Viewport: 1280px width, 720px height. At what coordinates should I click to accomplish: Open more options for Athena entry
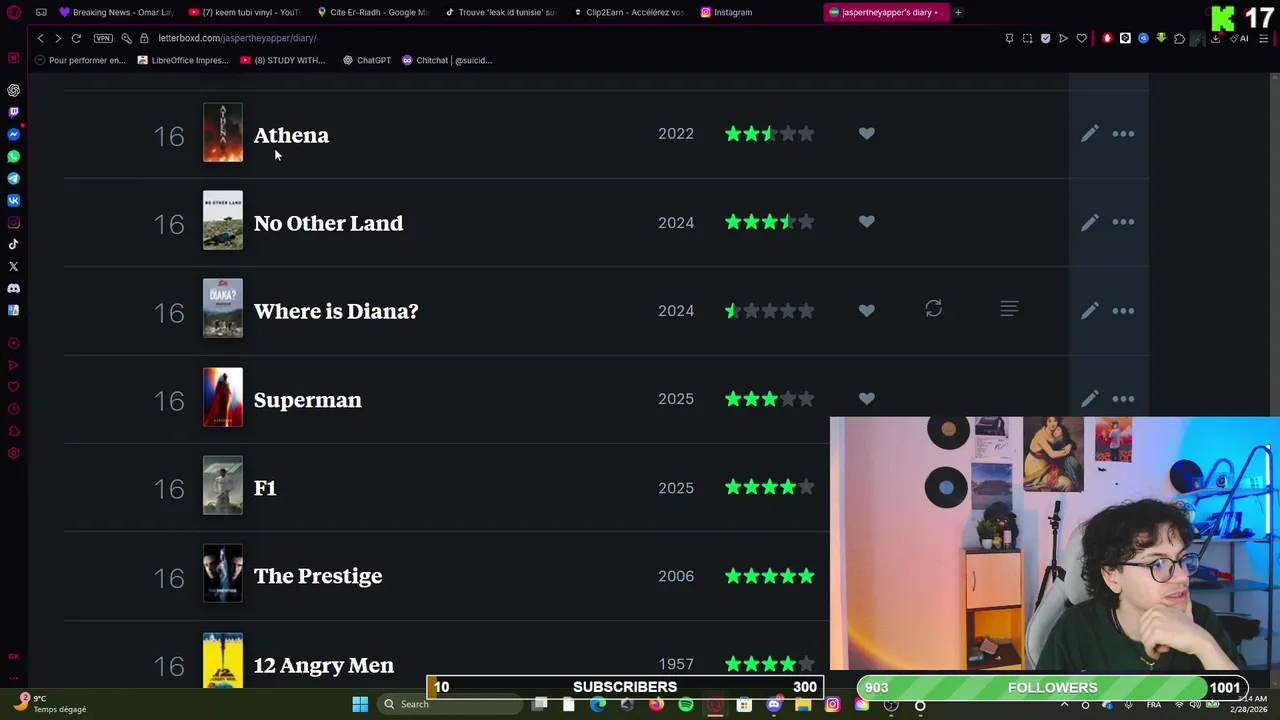point(1123,134)
